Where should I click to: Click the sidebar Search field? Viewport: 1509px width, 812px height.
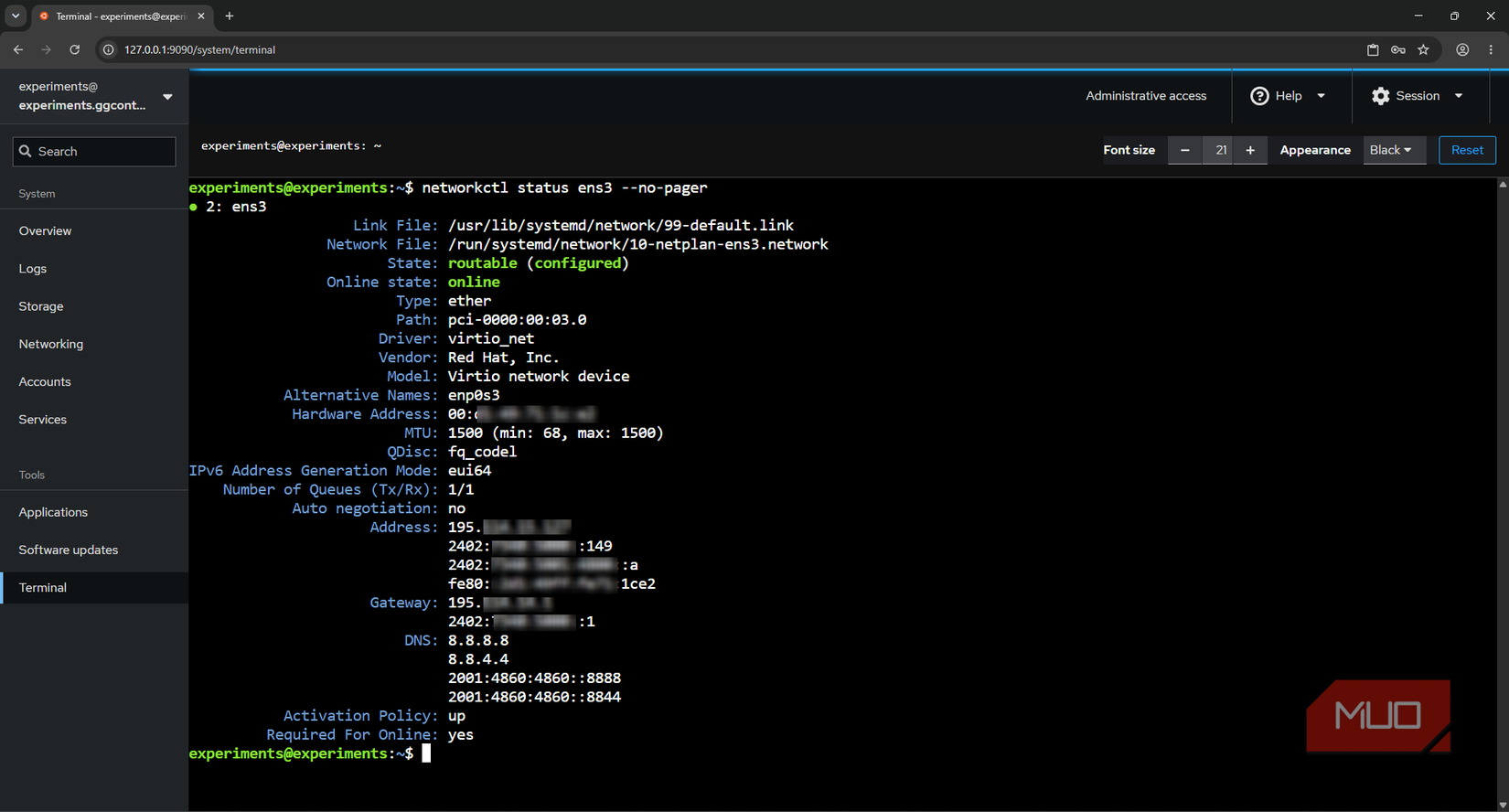pos(94,151)
